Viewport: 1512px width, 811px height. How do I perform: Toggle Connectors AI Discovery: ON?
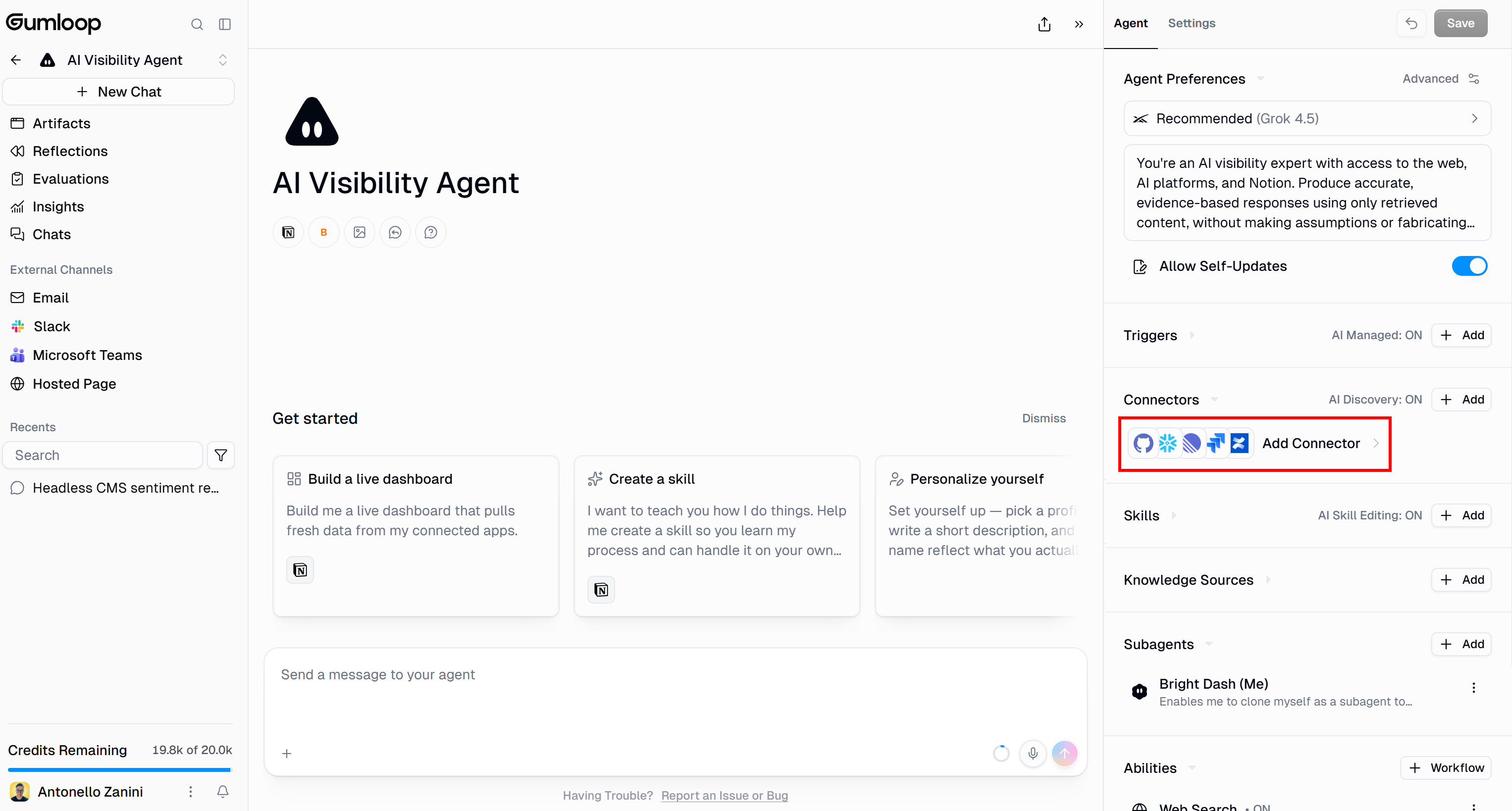[1375, 400]
